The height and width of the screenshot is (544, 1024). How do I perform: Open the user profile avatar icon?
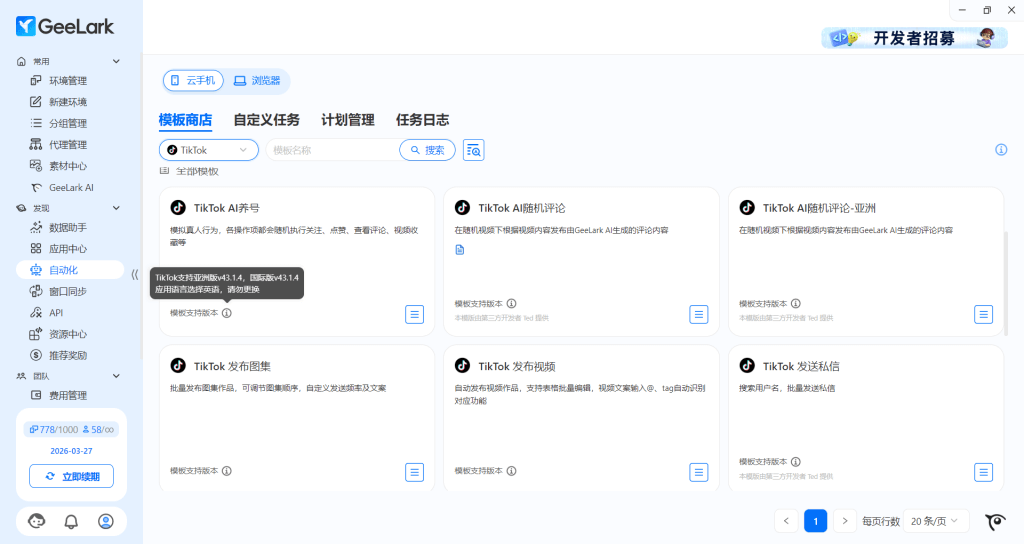(x=106, y=521)
